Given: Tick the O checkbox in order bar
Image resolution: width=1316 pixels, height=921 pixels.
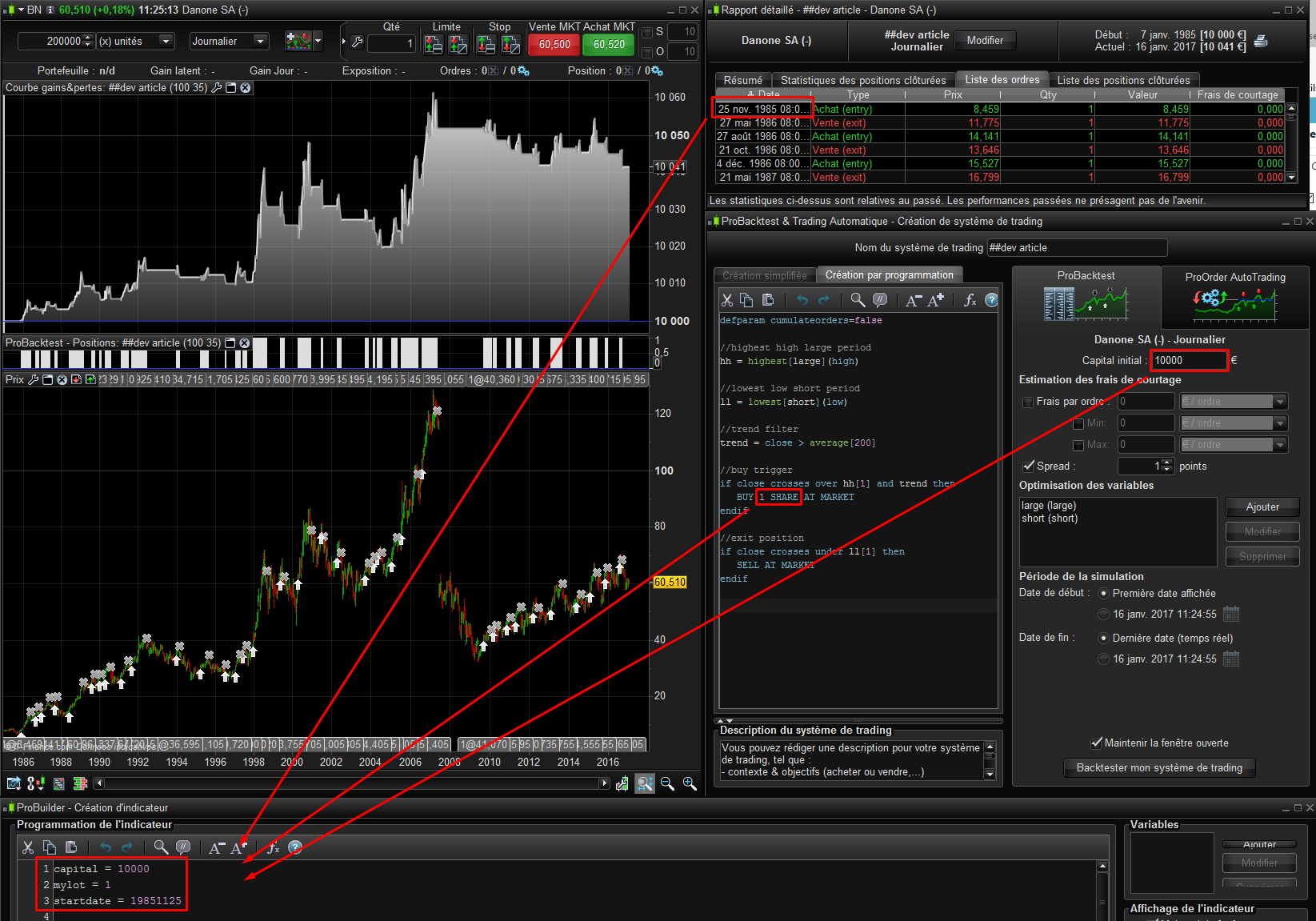Looking at the screenshot, I should point(647,52).
